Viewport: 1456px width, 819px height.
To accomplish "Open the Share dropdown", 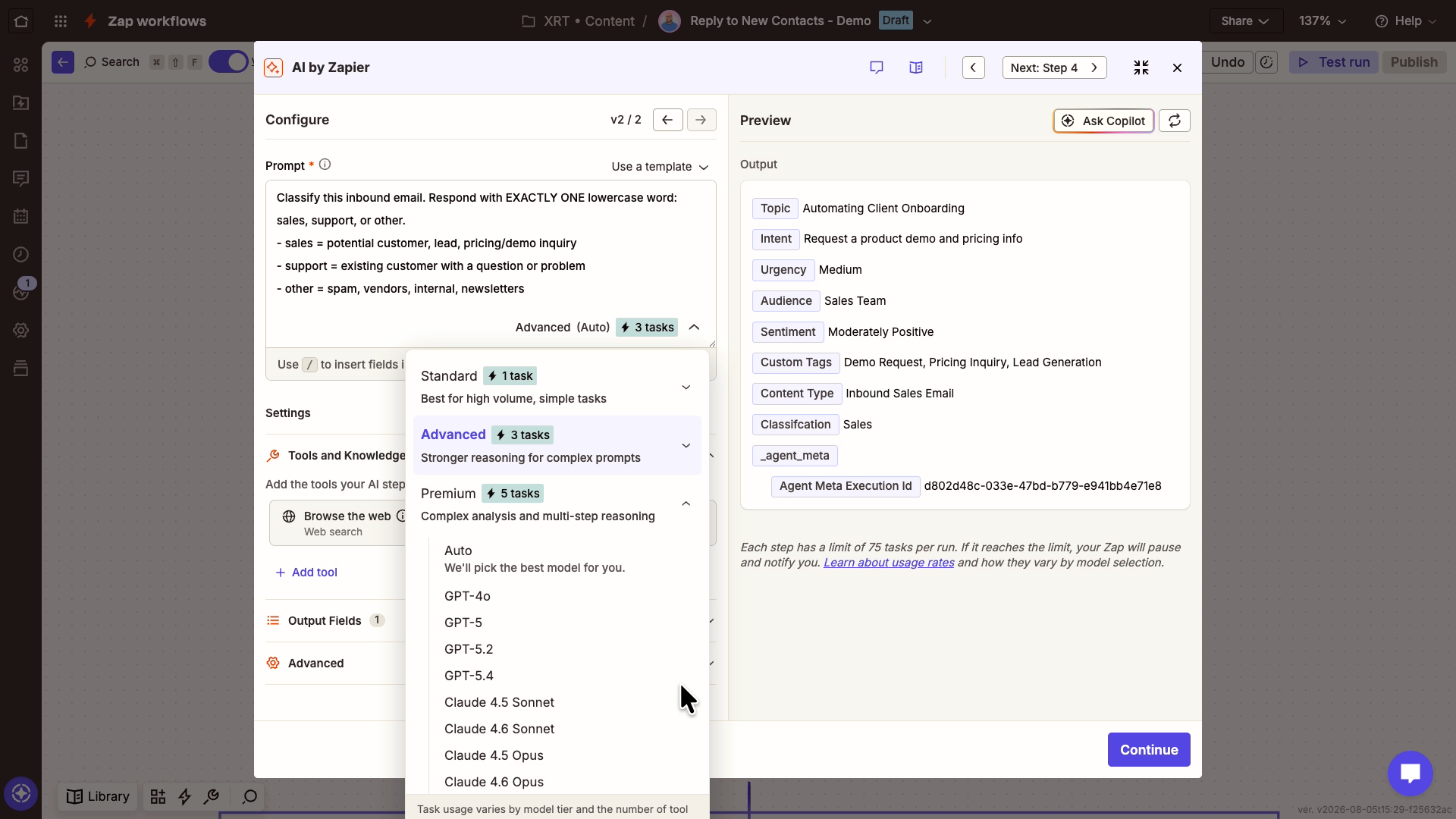I will (1244, 20).
